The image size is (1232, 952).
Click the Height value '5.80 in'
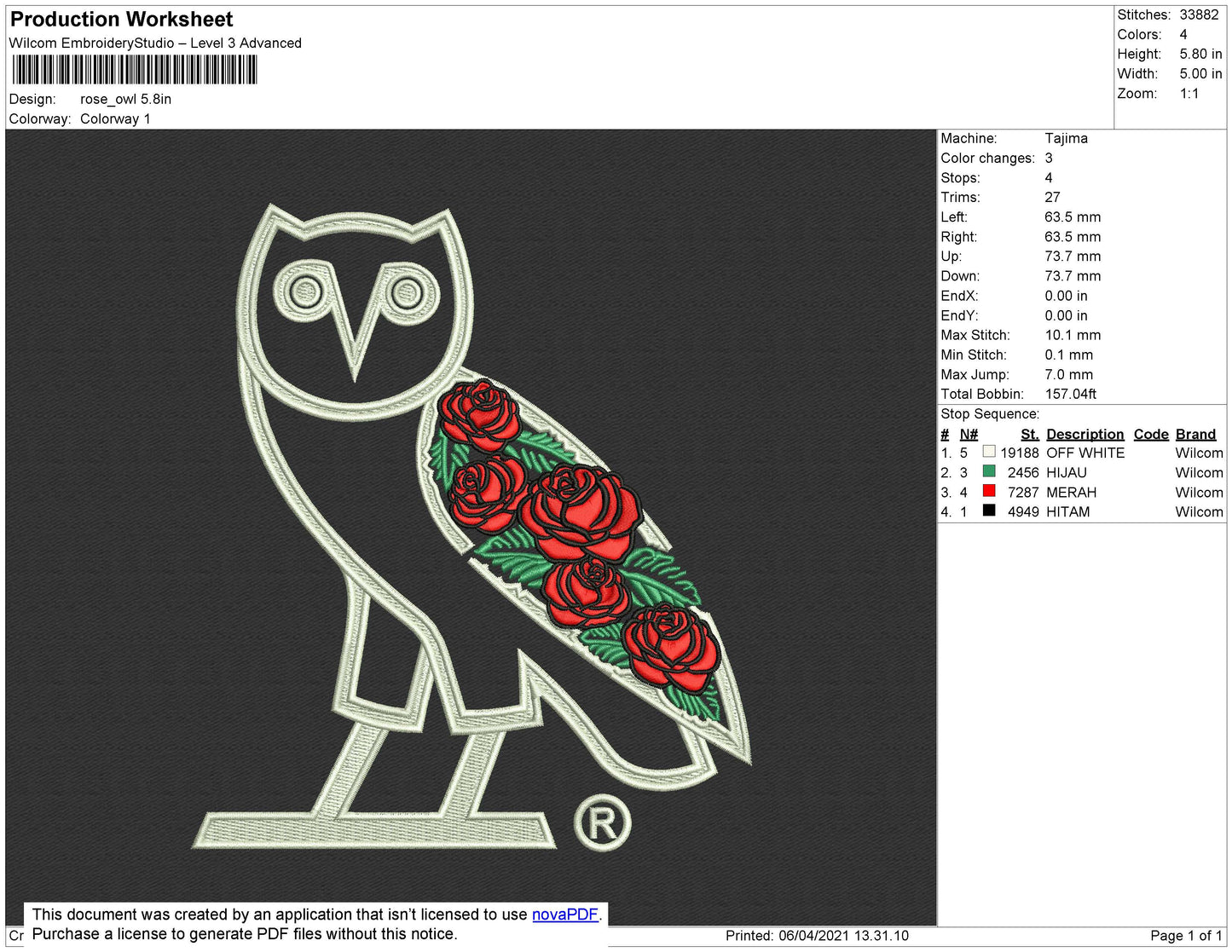(x=1200, y=55)
